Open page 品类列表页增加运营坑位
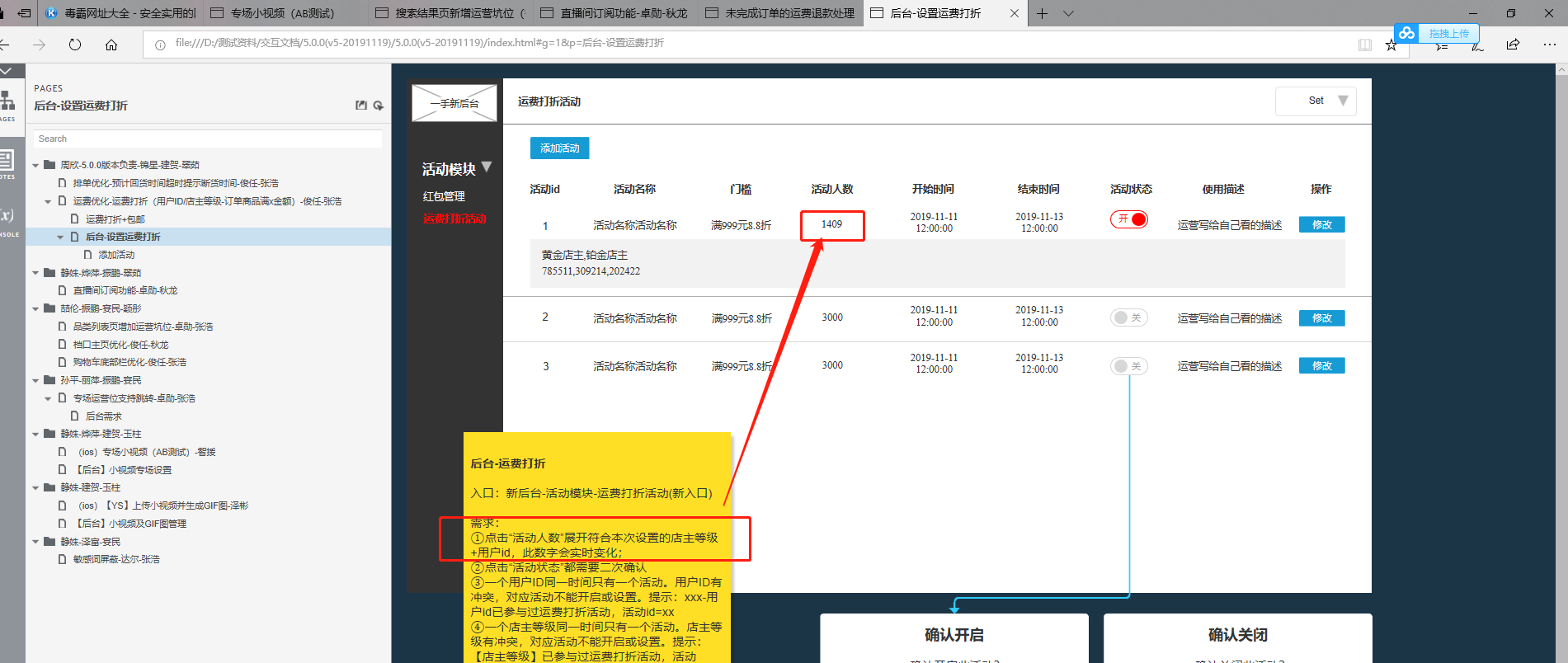The width and height of the screenshot is (1568, 663). point(143,327)
